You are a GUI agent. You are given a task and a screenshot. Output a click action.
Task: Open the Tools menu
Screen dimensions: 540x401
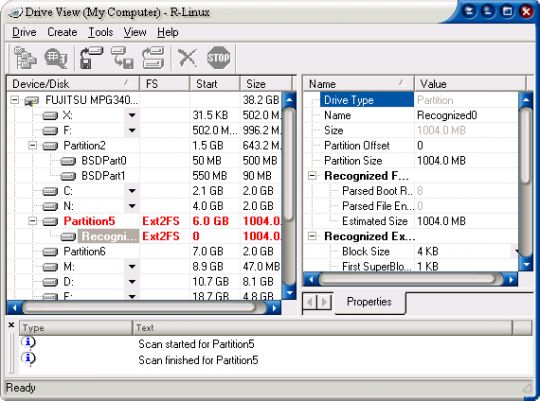101,32
